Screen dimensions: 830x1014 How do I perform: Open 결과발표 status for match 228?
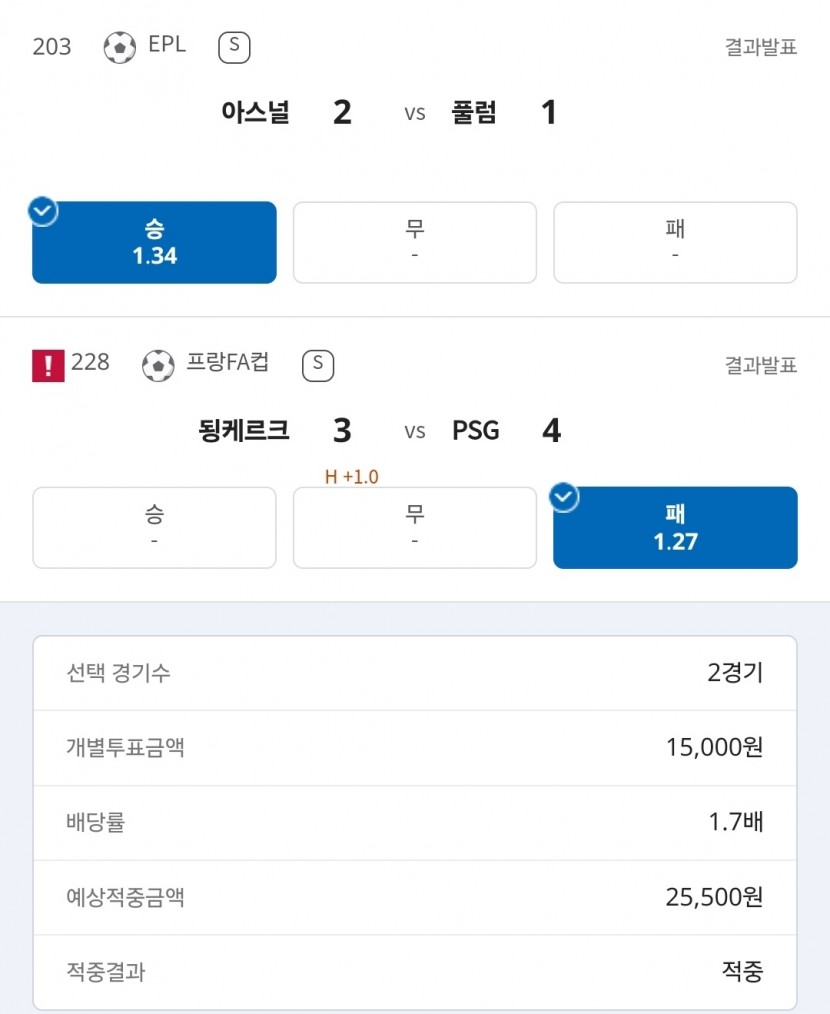[x=761, y=365]
